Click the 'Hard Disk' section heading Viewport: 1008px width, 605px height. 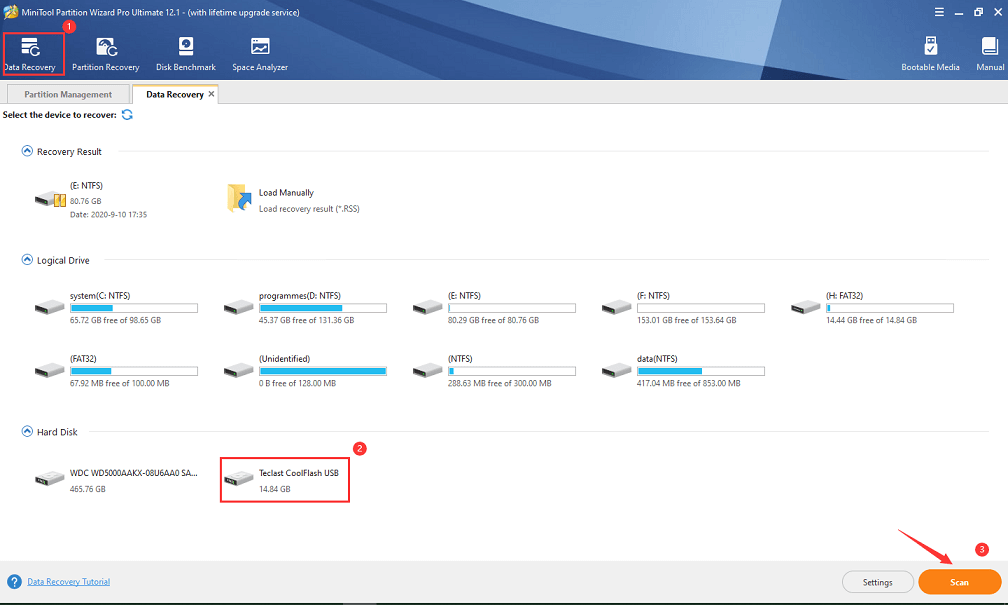tap(57, 432)
